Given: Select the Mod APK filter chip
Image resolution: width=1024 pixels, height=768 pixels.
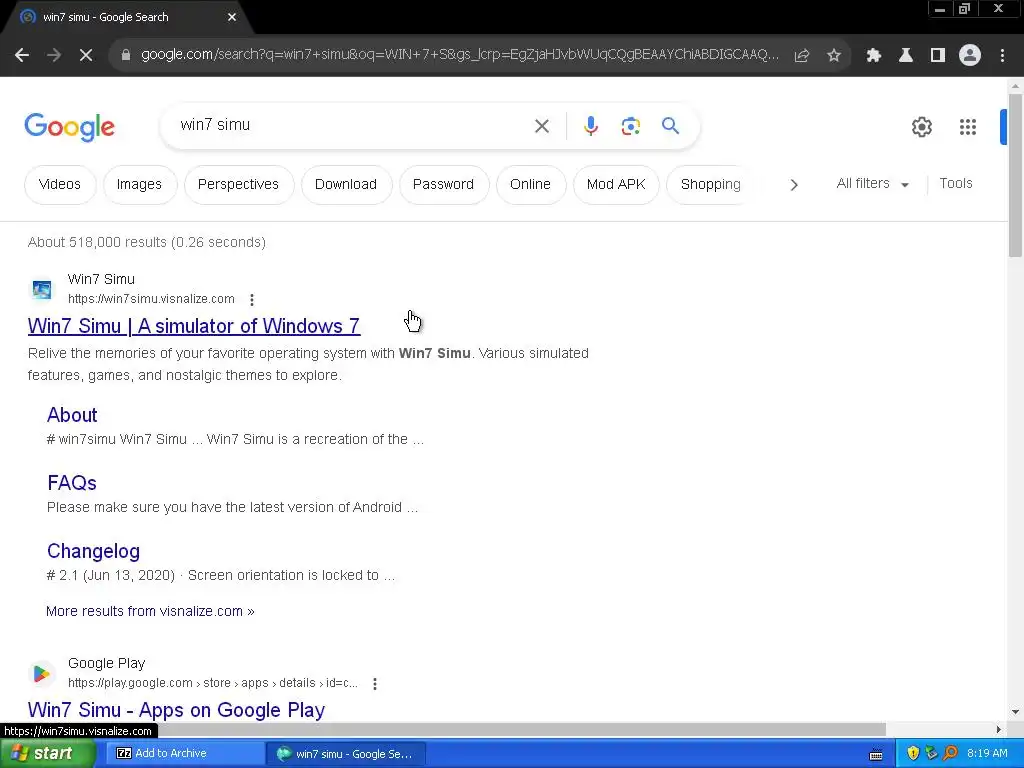Looking at the screenshot, I should [x=616, y=185].
